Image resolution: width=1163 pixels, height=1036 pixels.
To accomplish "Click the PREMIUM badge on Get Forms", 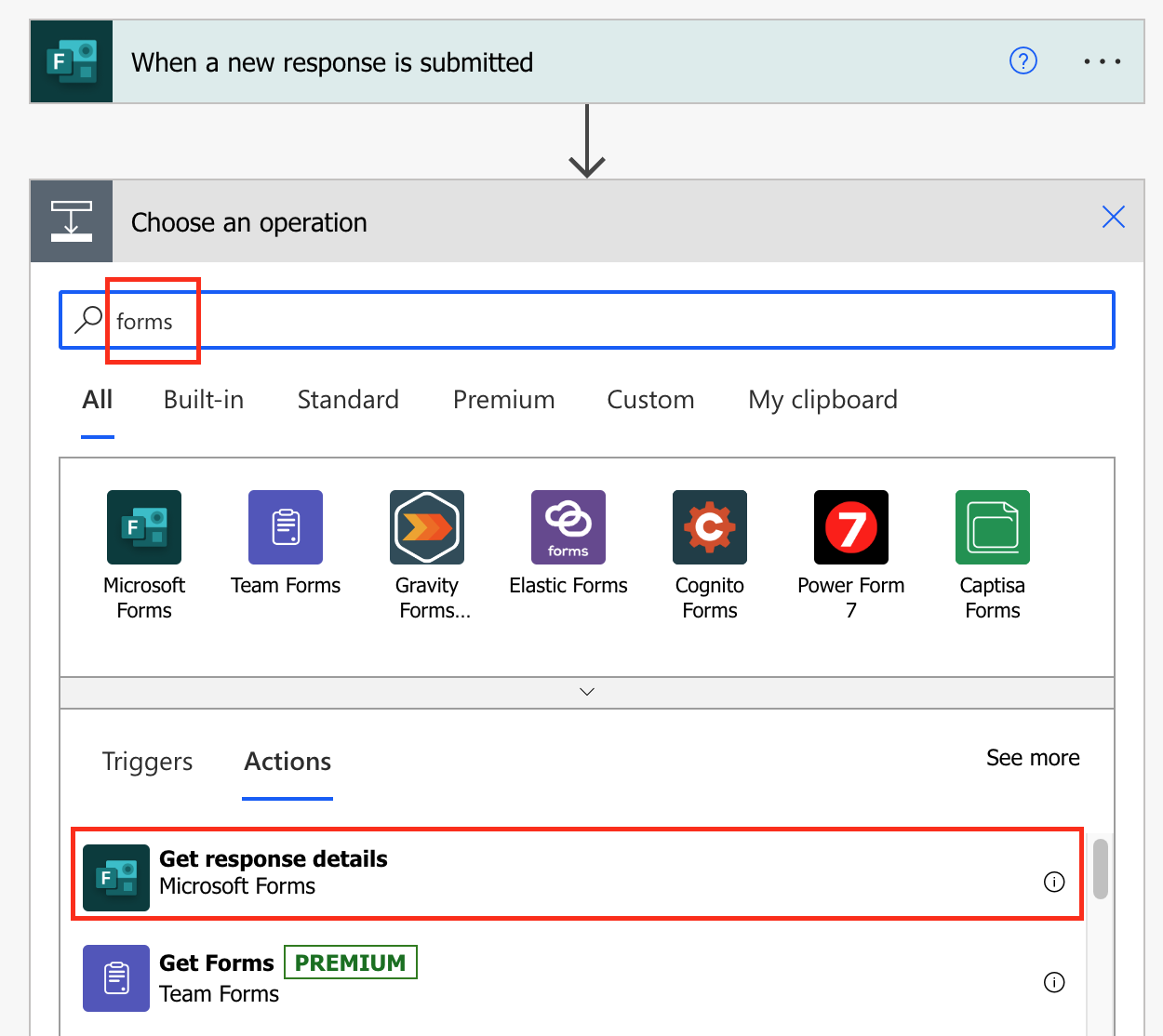I will coord(351,963).
